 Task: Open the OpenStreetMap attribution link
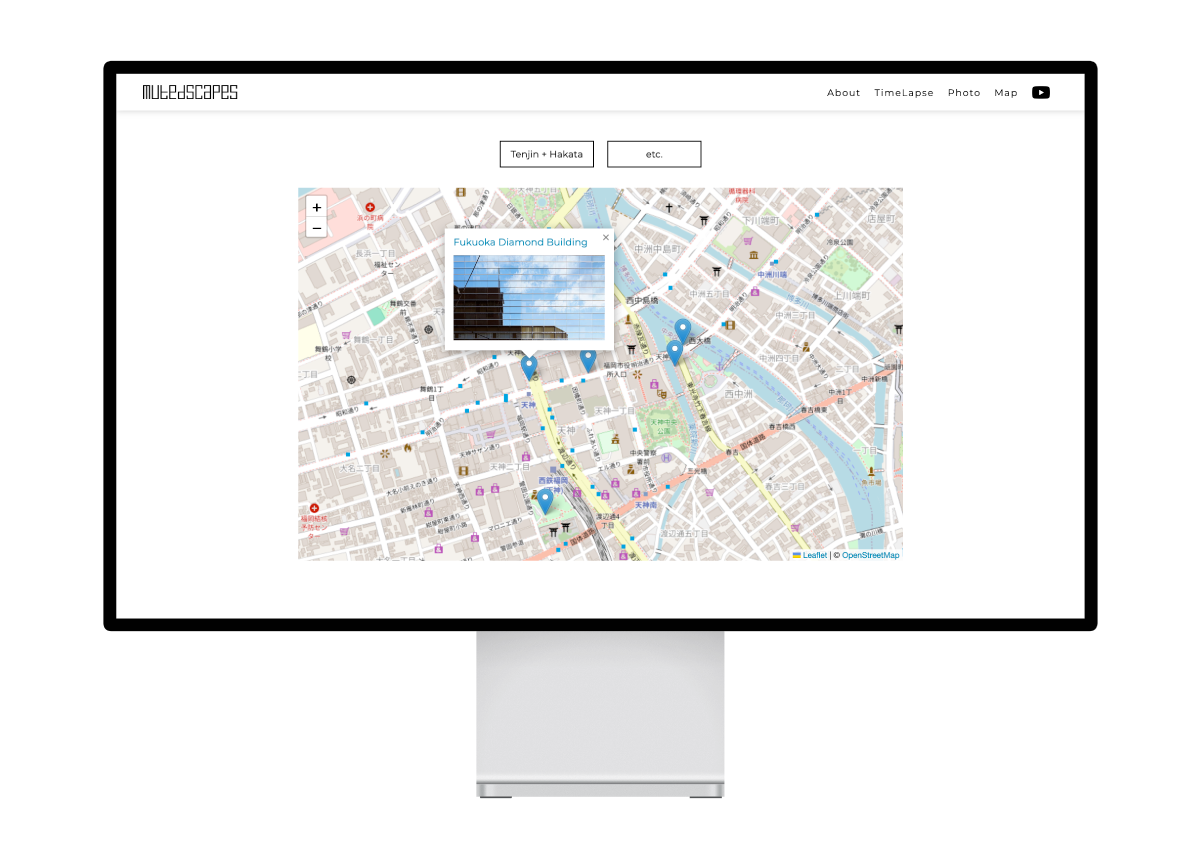tap(870, 555)
